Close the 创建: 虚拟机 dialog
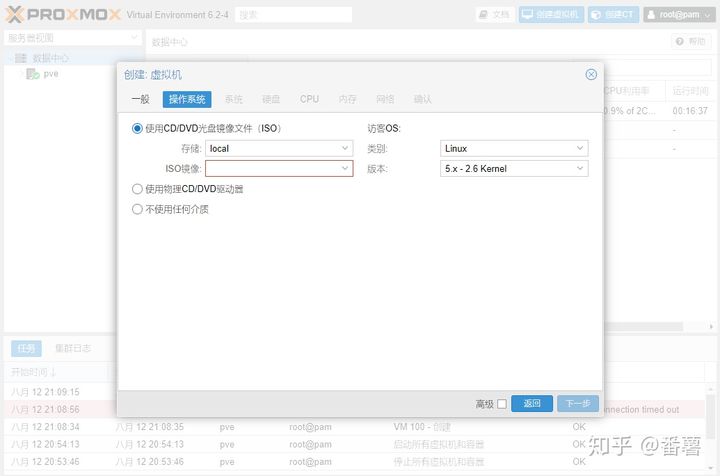 [x=591, y=74]
